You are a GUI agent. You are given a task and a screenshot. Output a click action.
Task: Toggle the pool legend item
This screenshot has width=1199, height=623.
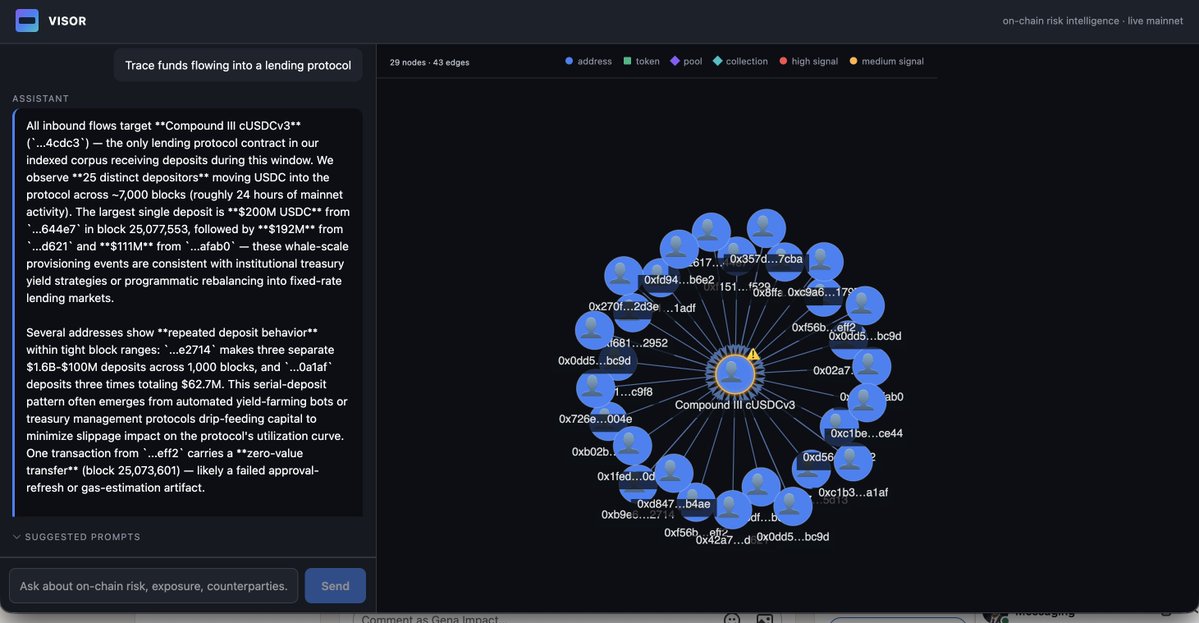point(686,61)
